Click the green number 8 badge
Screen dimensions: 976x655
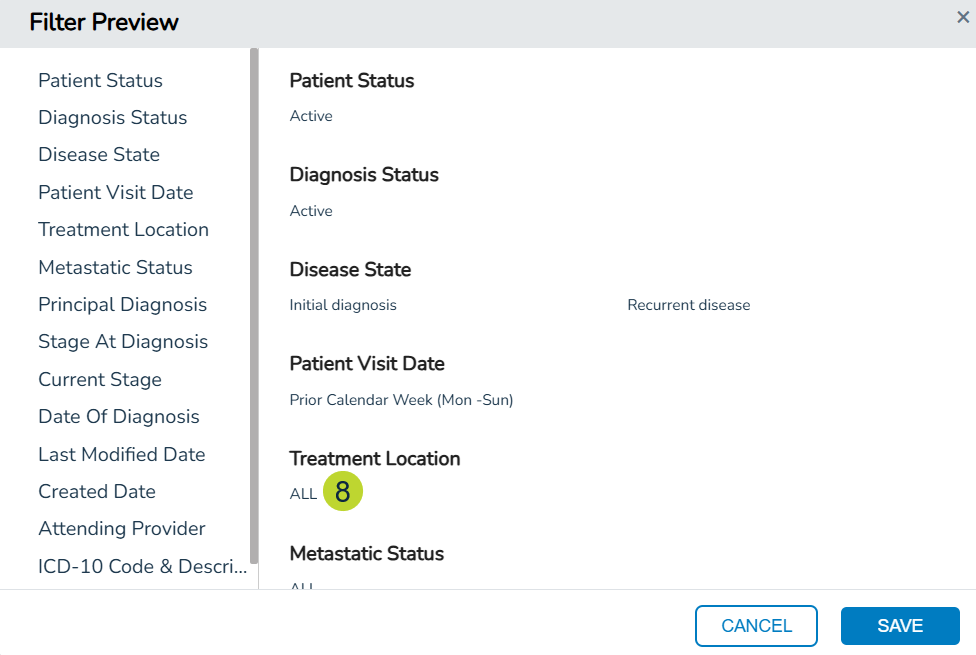click(x=343, y=492)
